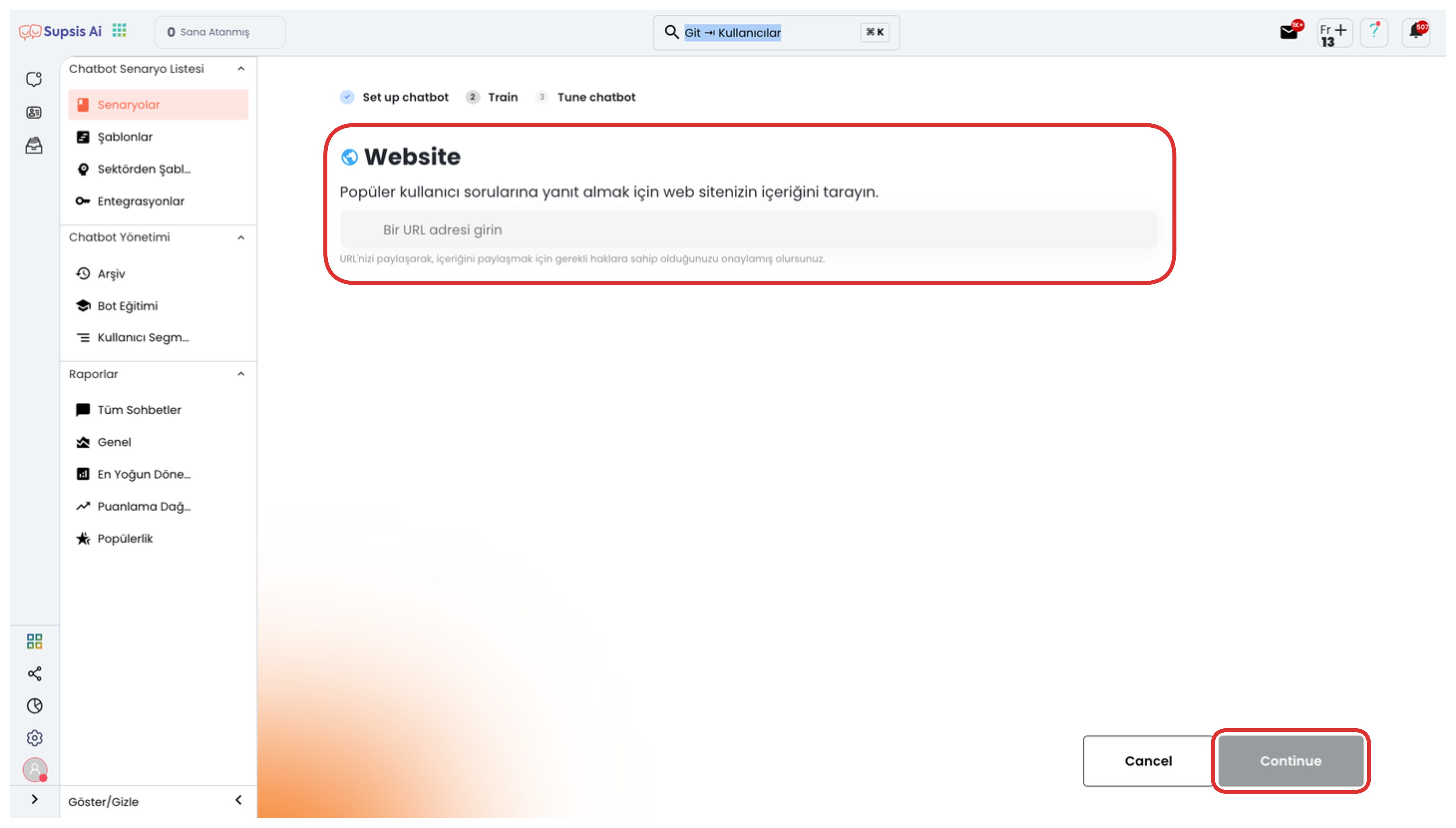Click the Continue button
Screen dimensions: 1456x828
[1291, 761]
